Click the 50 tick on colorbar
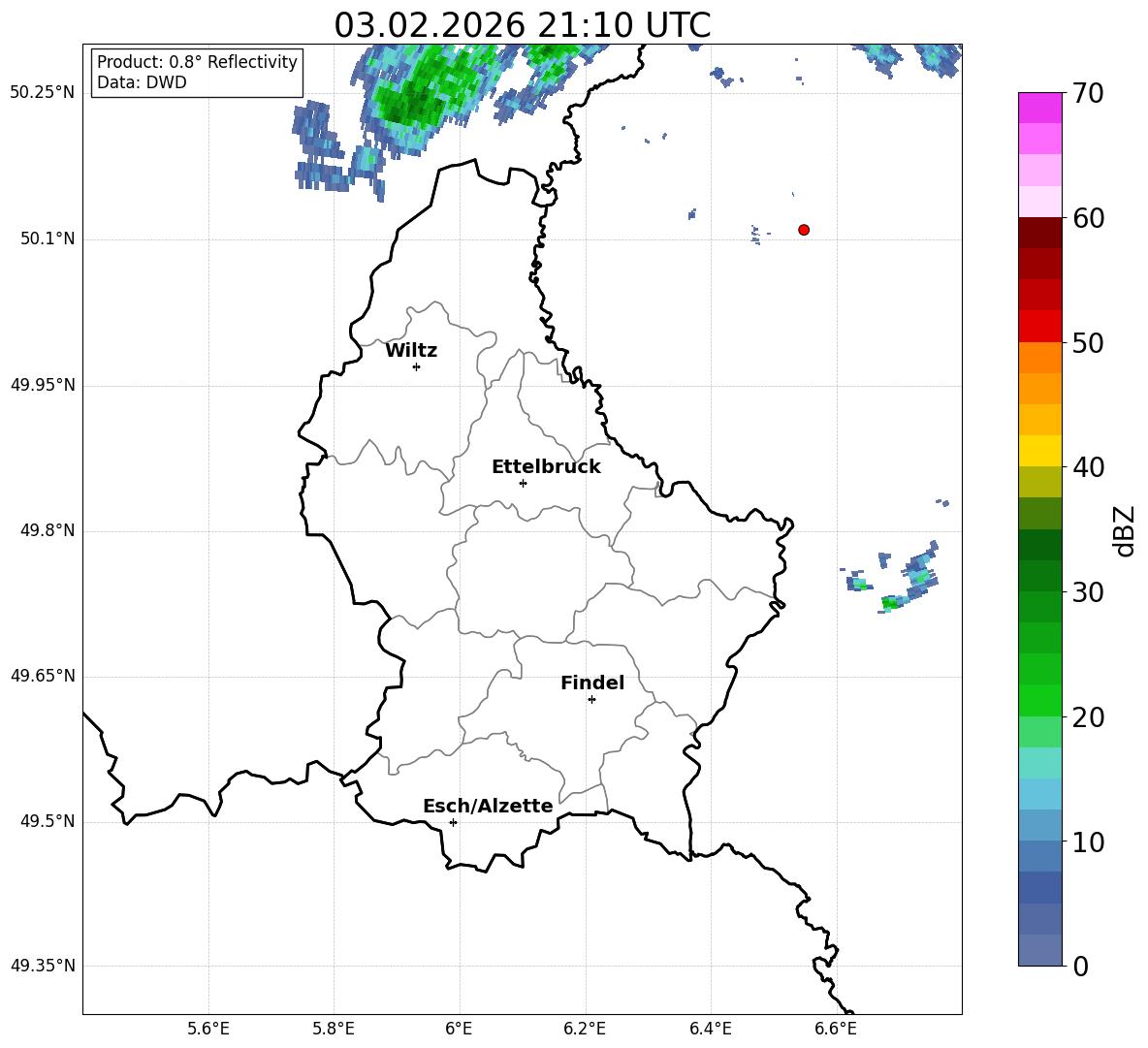This screenshot has height=1048, width=1148. click(1087, 343)
